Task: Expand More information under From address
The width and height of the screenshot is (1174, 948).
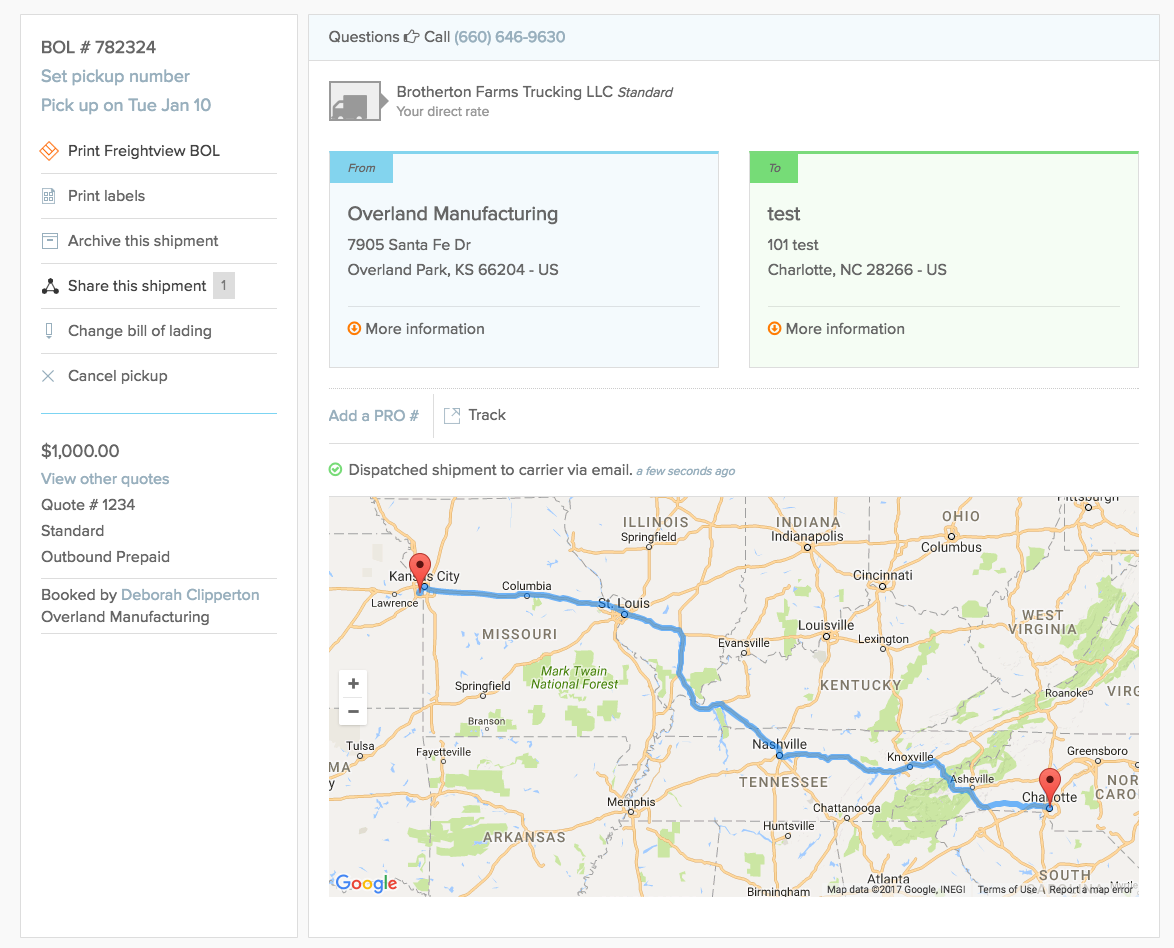Action: tap(416, 329)
